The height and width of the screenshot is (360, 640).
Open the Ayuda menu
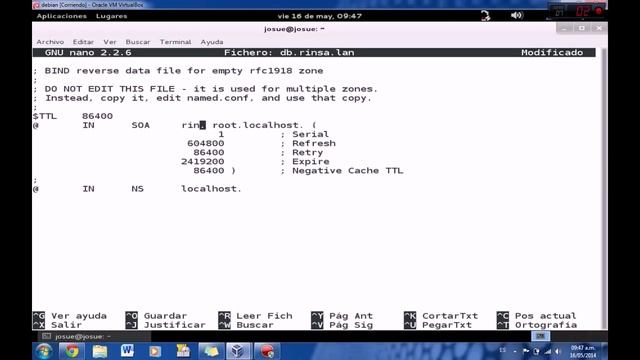click(x=212, y=42)
